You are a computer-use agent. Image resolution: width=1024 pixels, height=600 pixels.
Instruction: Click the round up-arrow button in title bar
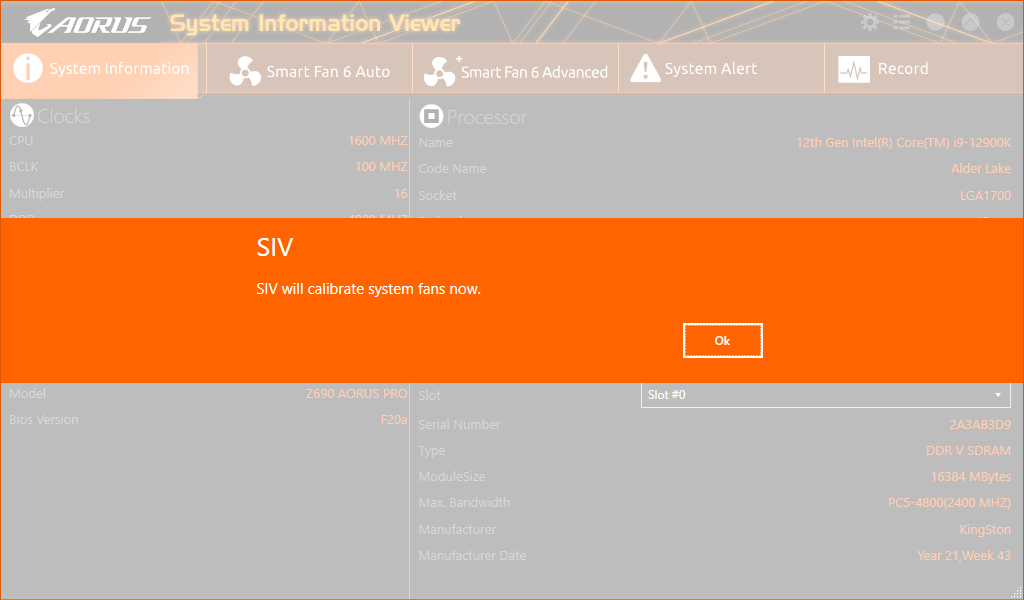coord(970,23)
